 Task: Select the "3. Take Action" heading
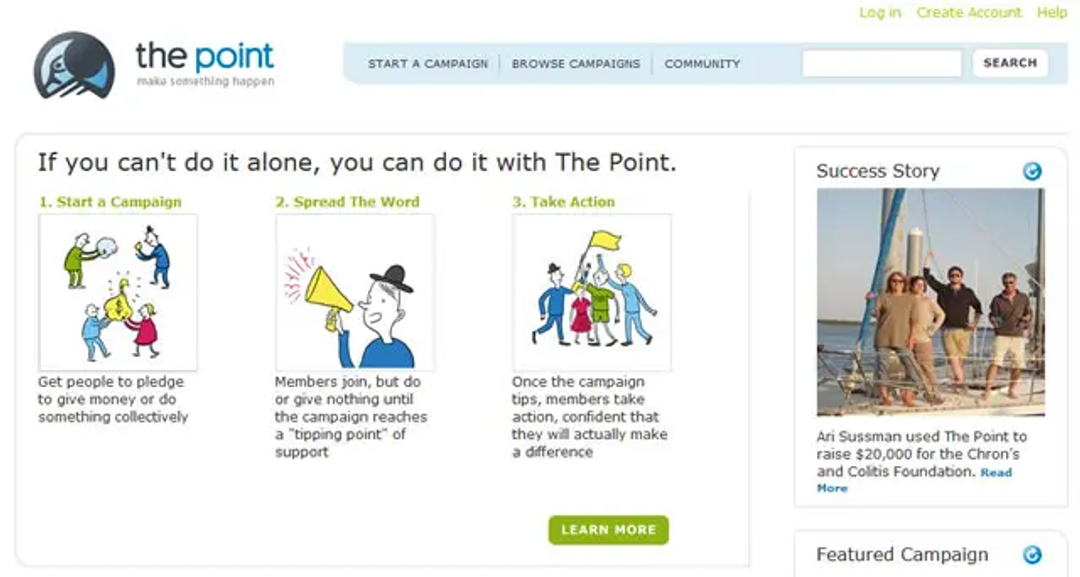pos(563,202)
